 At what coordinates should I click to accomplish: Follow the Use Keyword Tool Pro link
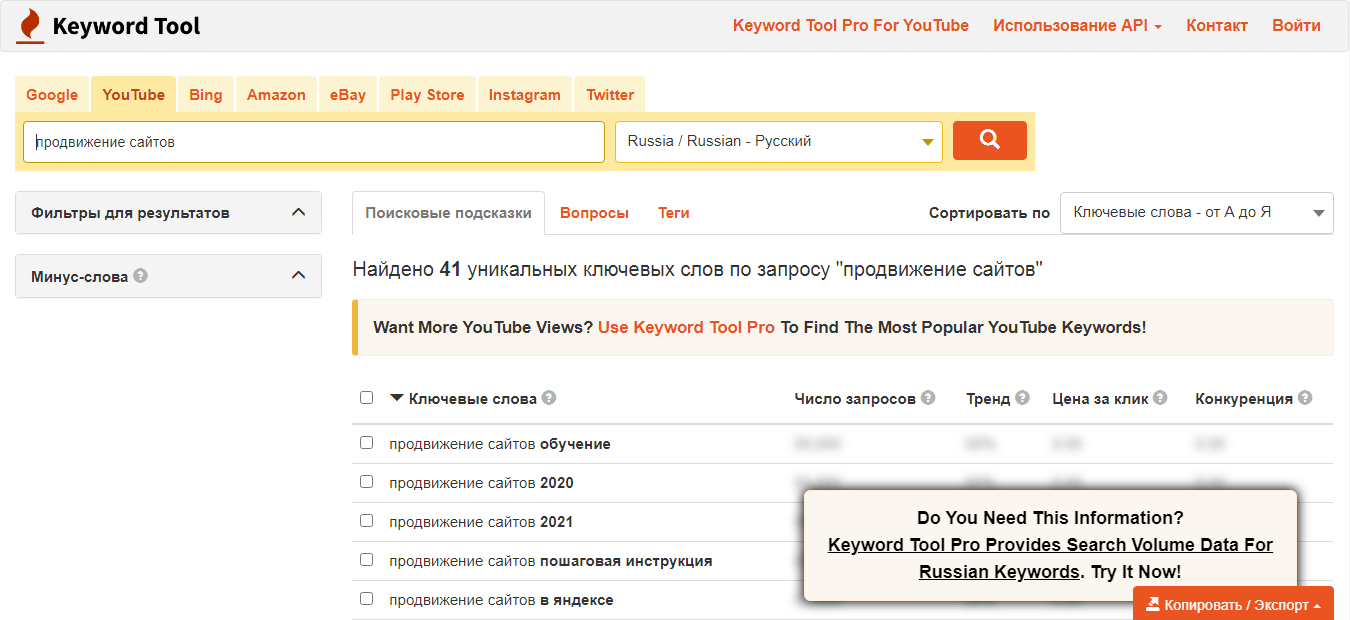pos(686,327)
